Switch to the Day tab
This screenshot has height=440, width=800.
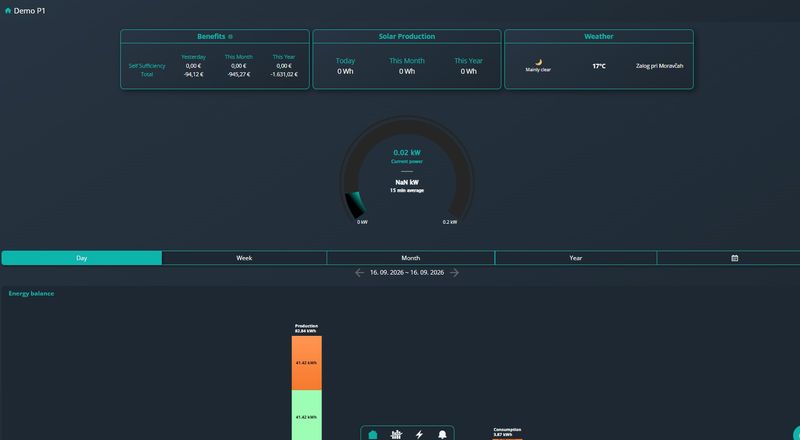(x=82, y=258)
